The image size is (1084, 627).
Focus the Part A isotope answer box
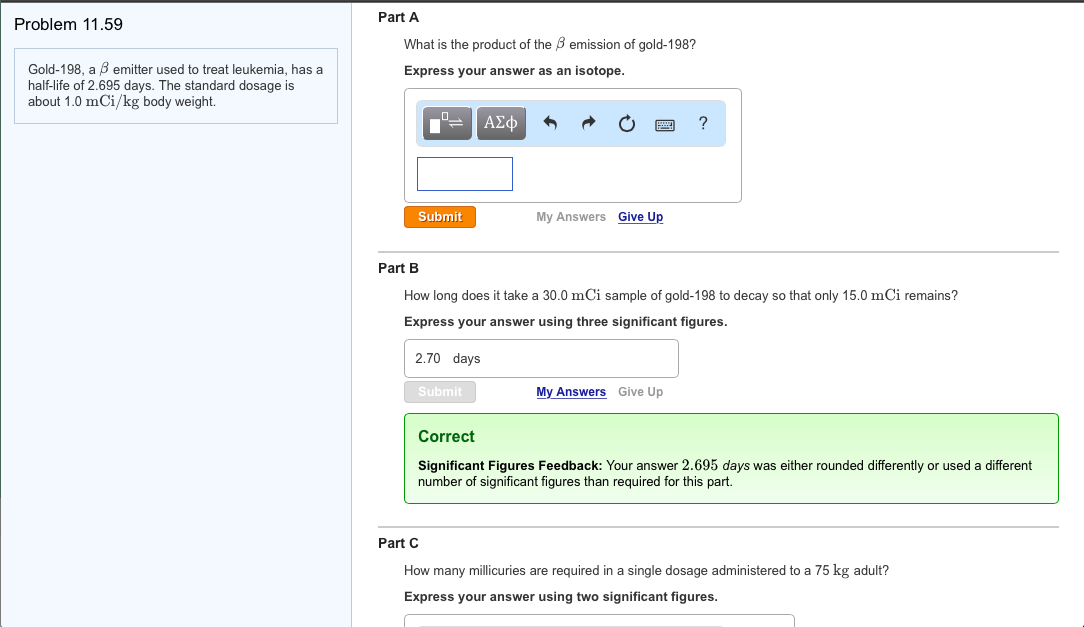(465, 174)
